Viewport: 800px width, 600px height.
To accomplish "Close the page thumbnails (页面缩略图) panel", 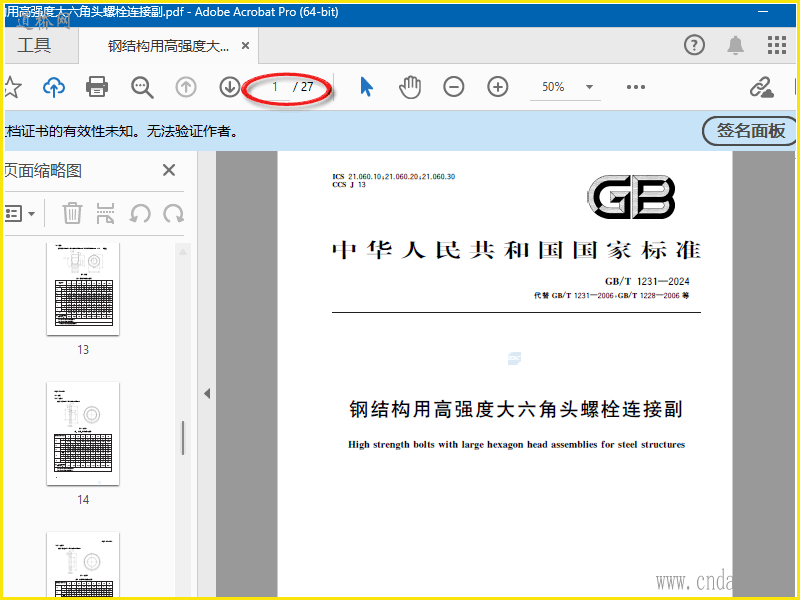I will click(x=169, y=170).
